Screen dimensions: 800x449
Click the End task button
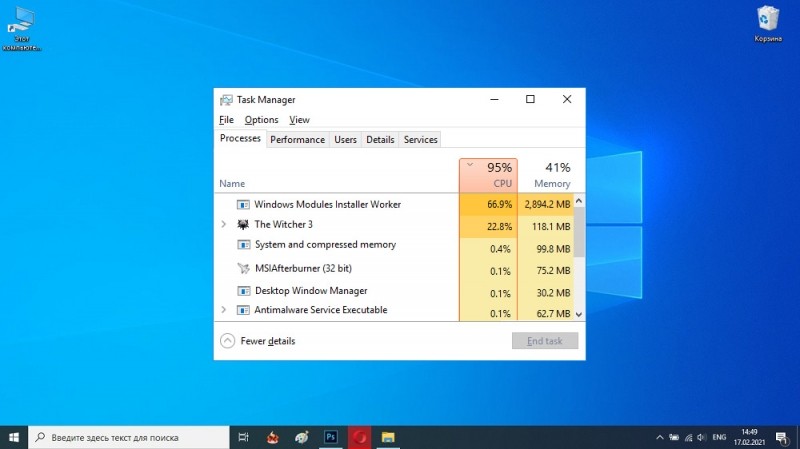point(545,341)
